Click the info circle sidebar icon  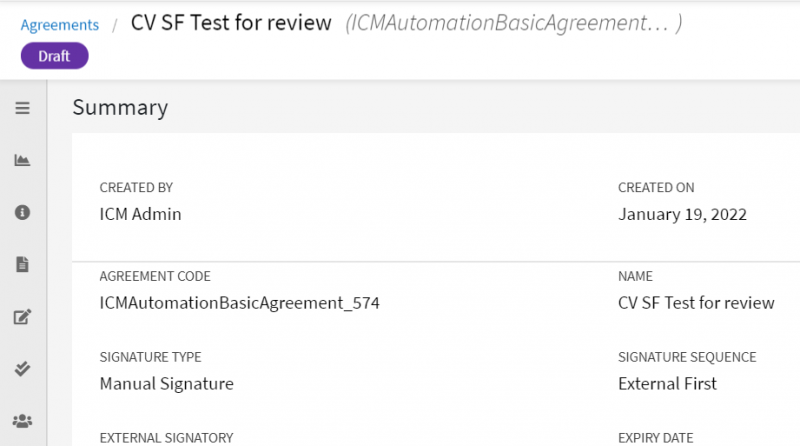22,212
